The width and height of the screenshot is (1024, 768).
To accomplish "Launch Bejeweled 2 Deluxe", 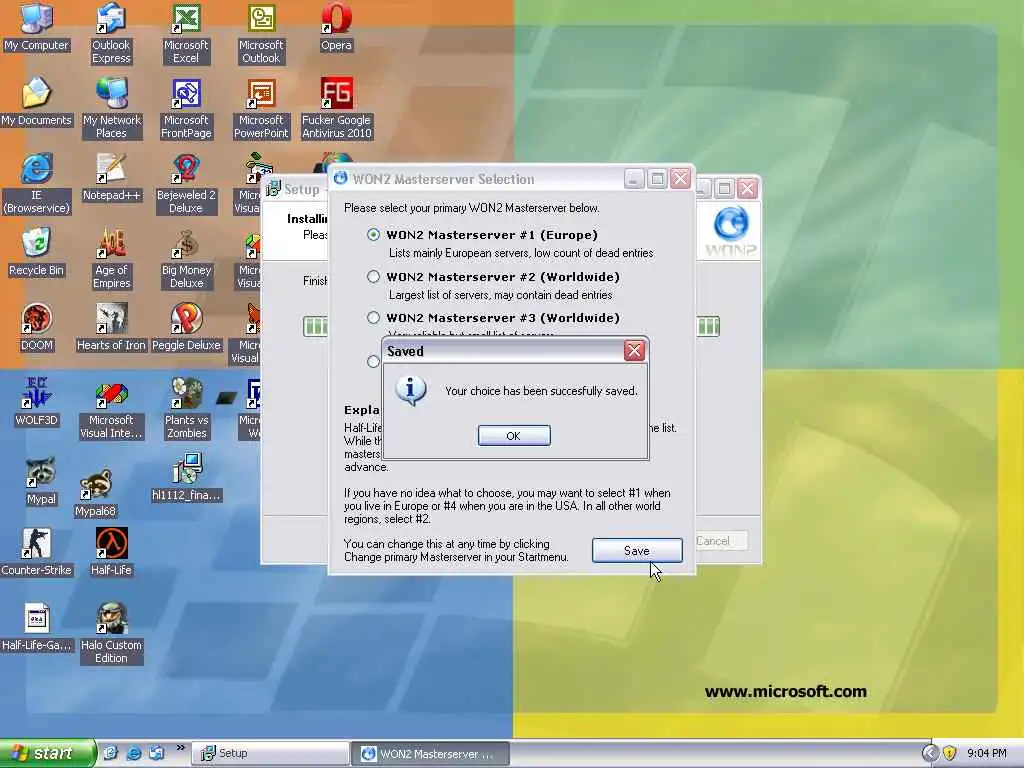I will coord(186,183).
